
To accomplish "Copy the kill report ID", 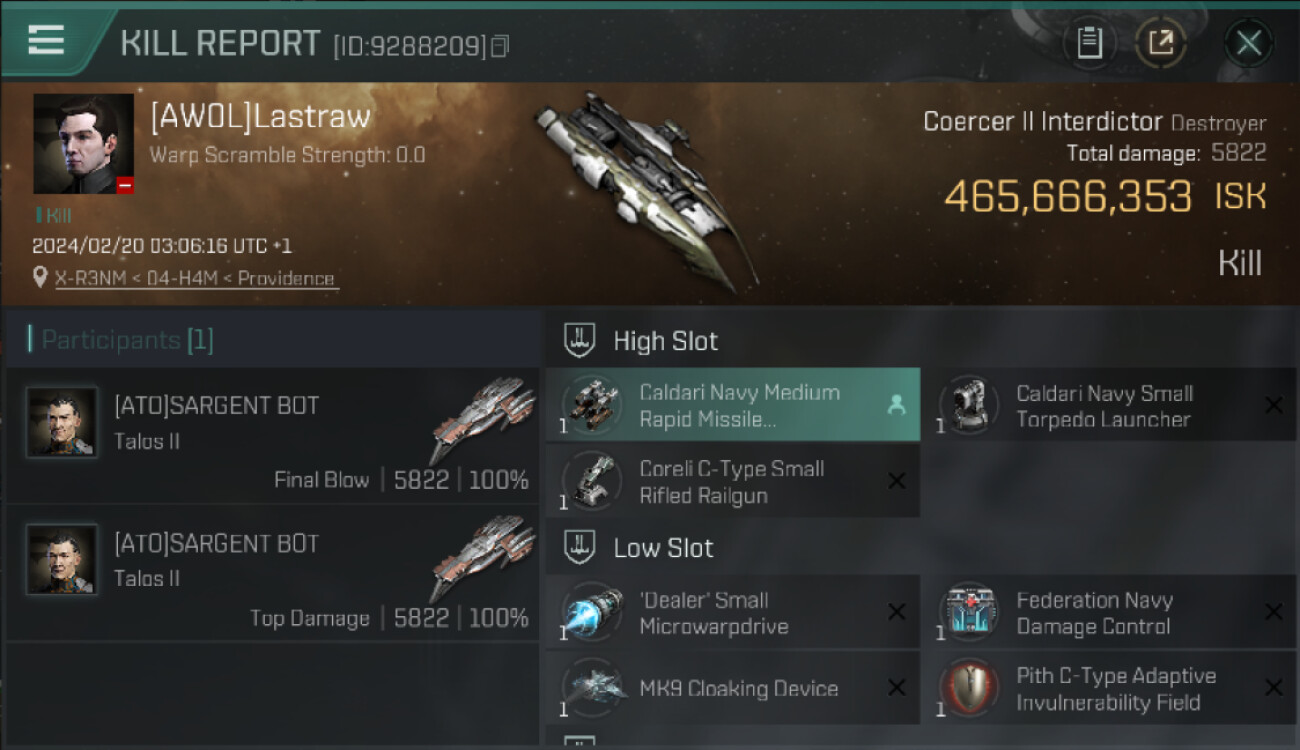I will (499, 45).
